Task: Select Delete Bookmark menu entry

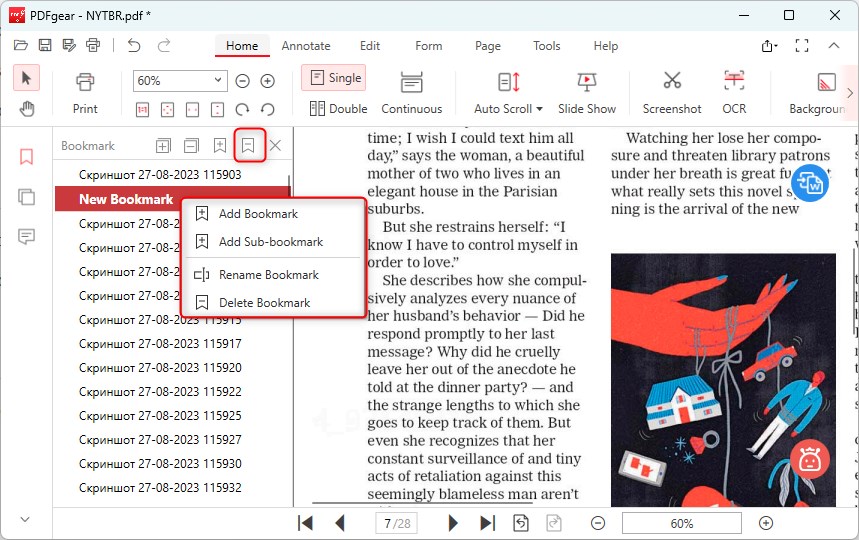Action: tap(264, 303)
